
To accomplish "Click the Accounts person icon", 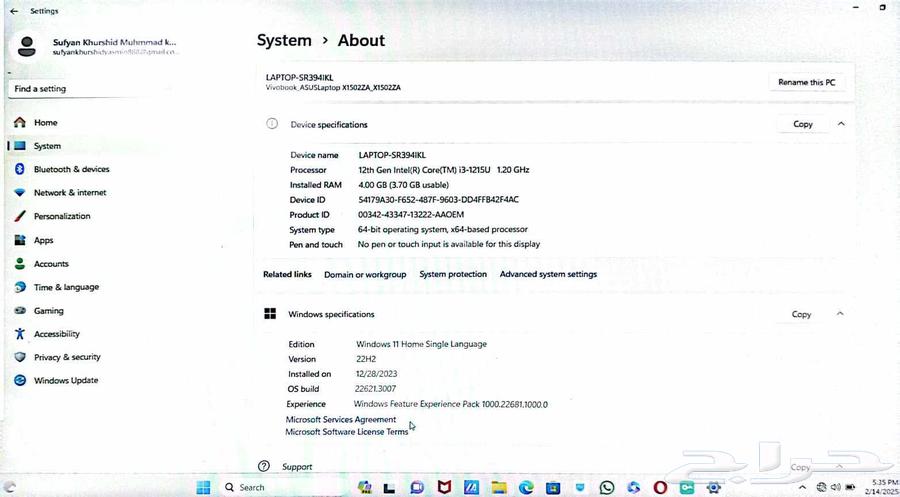I will pyautogui.click(x=20, y=263).
